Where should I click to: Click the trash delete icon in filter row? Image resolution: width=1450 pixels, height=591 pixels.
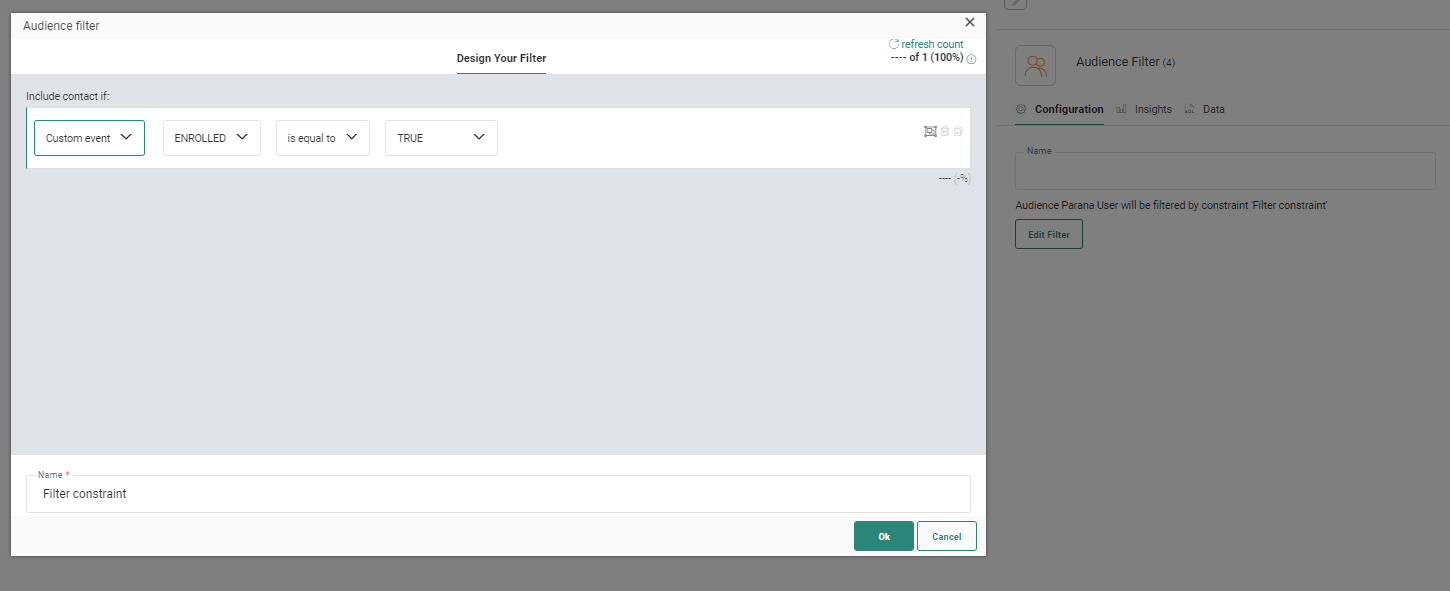[x=945, y=131]
